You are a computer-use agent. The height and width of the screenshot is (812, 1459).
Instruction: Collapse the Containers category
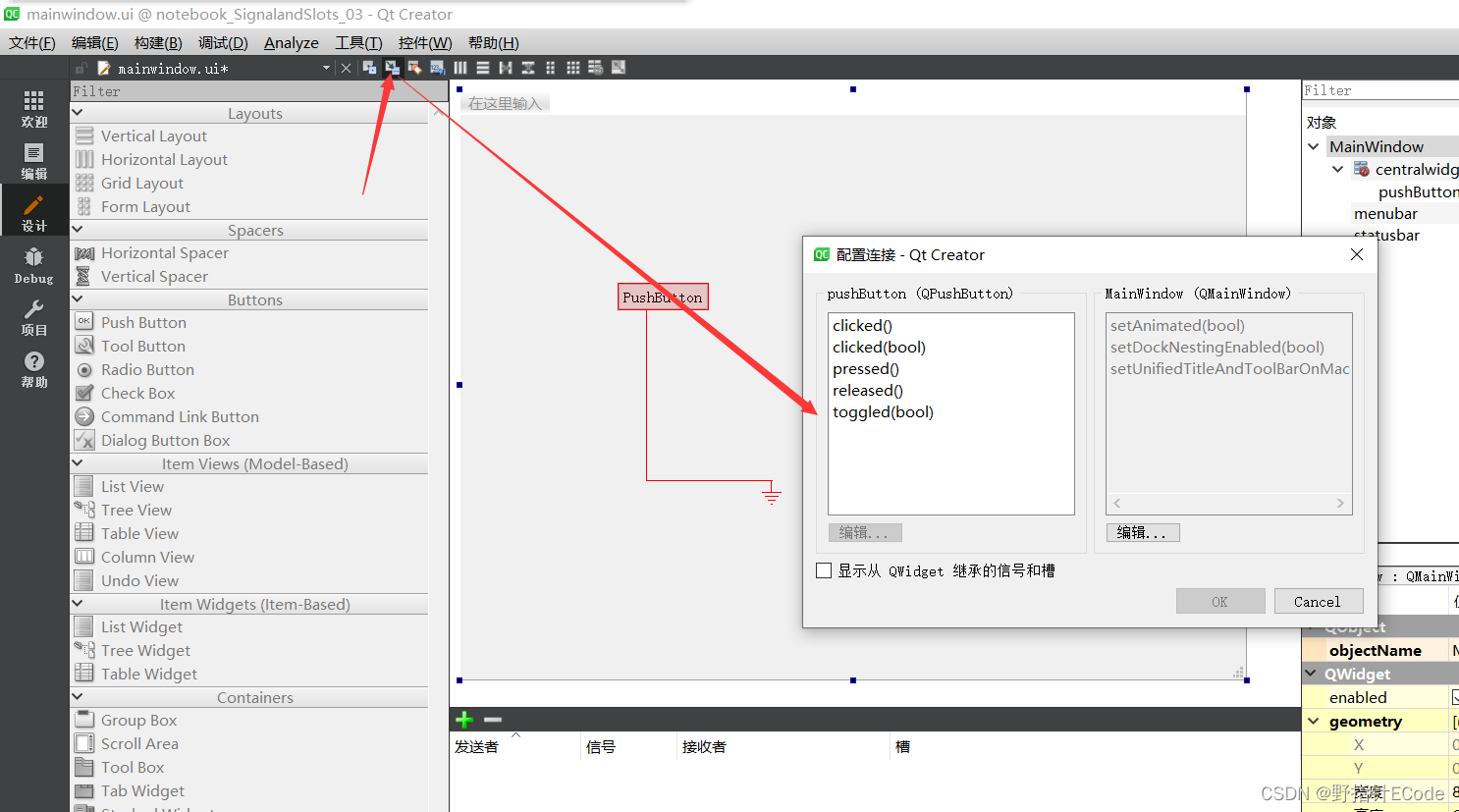78,697
